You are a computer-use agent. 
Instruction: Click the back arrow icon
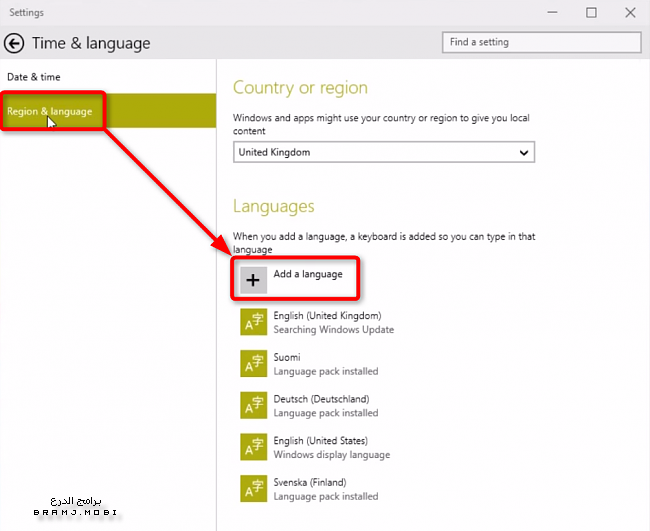click(x=14, y=43)
